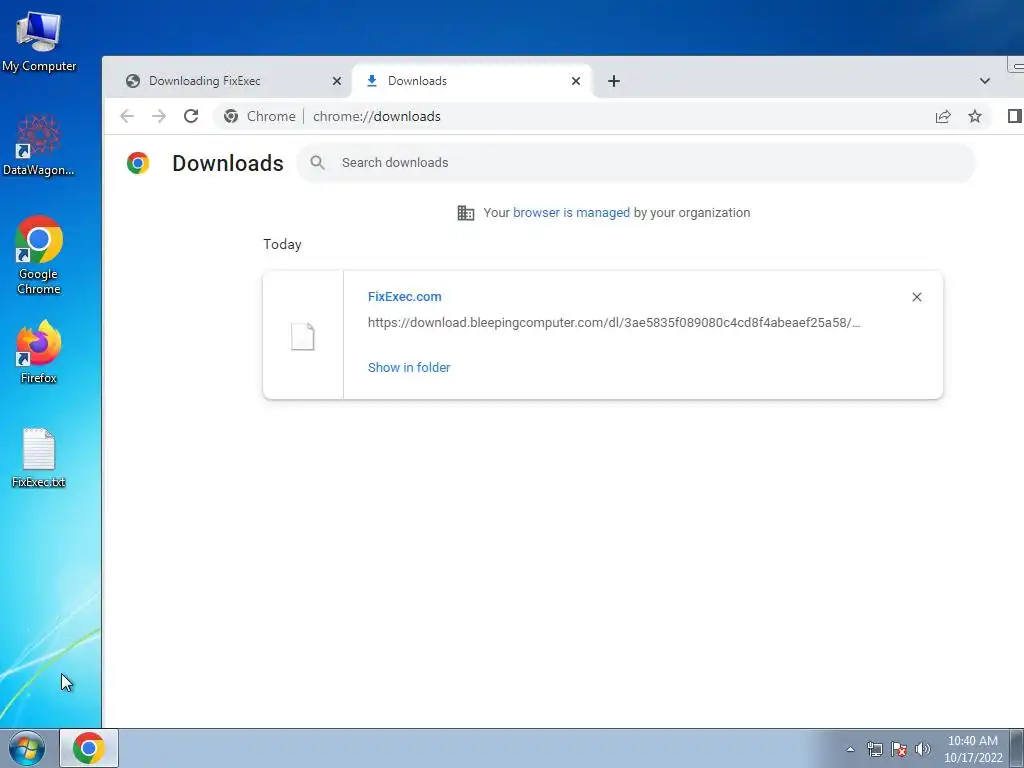This screenshot has width=1024, height=768.
Task: Click Chrome in the taskbar
Action: point(89,748)
